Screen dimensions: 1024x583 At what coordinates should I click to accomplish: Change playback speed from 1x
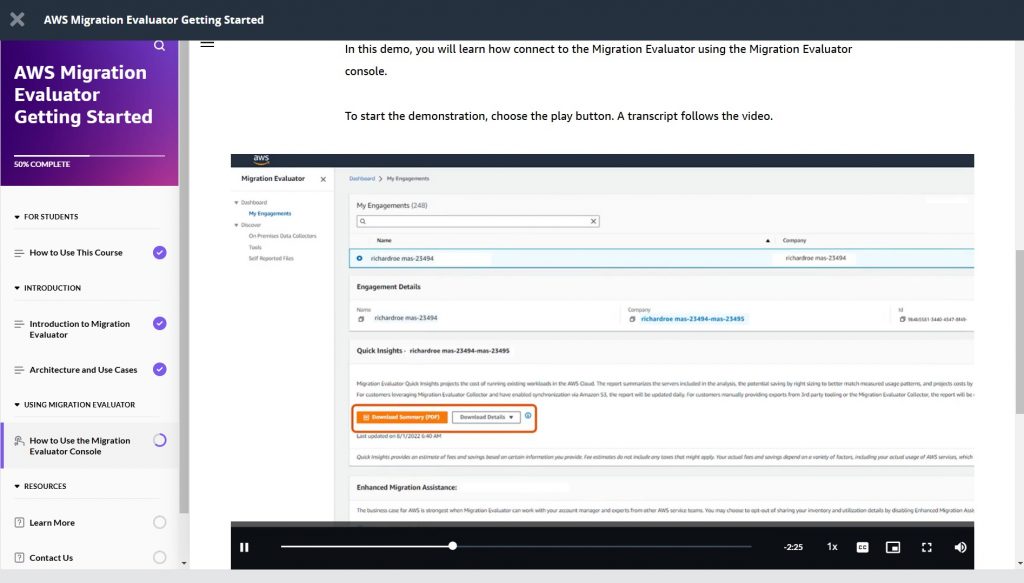(832, 547)
